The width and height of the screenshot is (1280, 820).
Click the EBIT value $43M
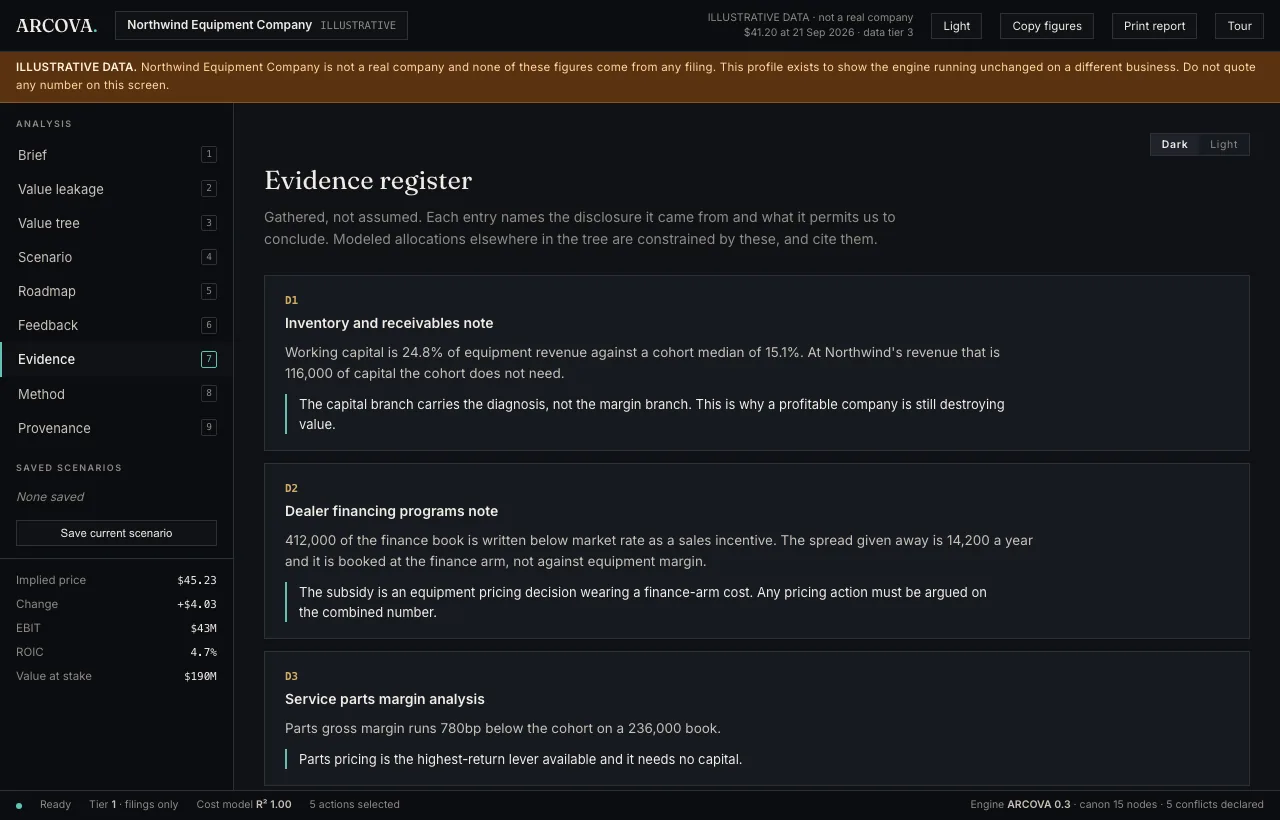(203, 628)
